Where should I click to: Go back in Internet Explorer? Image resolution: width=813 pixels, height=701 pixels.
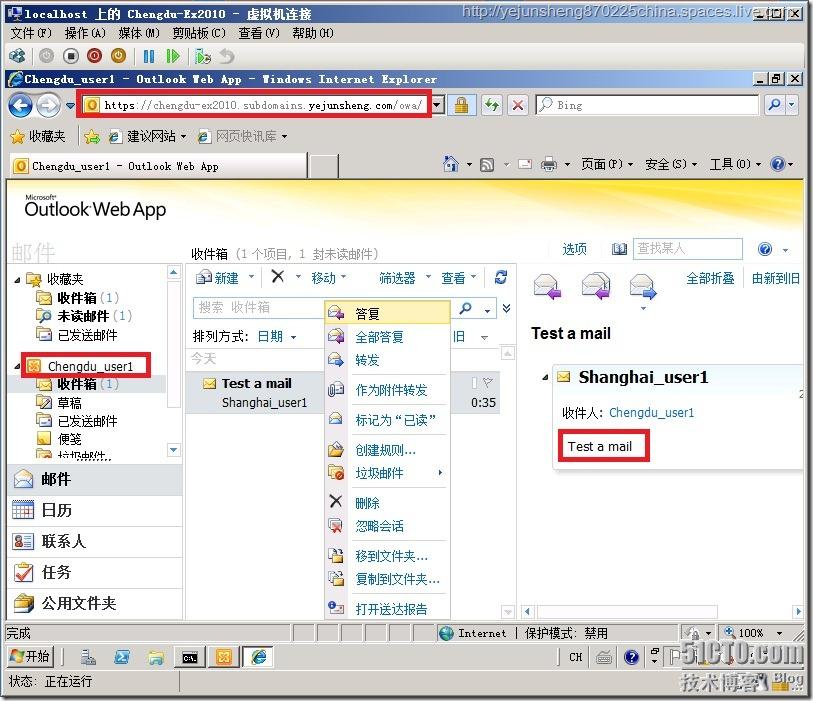(21, 105)
